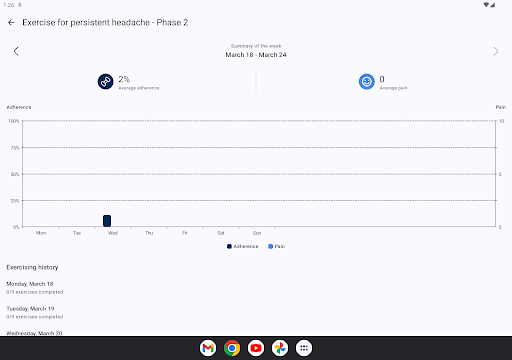The height and width of the screenshot is (360, 512).
Task: Tap the average adherence dumbbell icon
Action: [105, 82]
